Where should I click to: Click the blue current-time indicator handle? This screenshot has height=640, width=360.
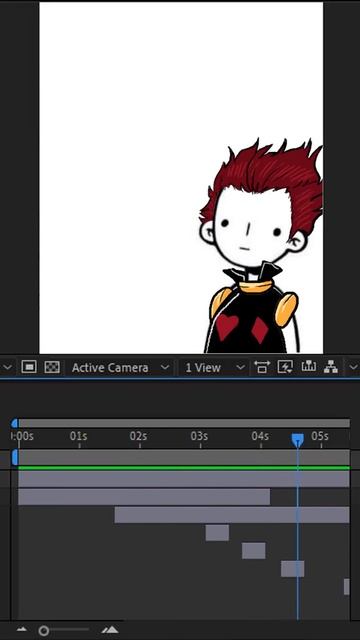(x=298, y=440)
